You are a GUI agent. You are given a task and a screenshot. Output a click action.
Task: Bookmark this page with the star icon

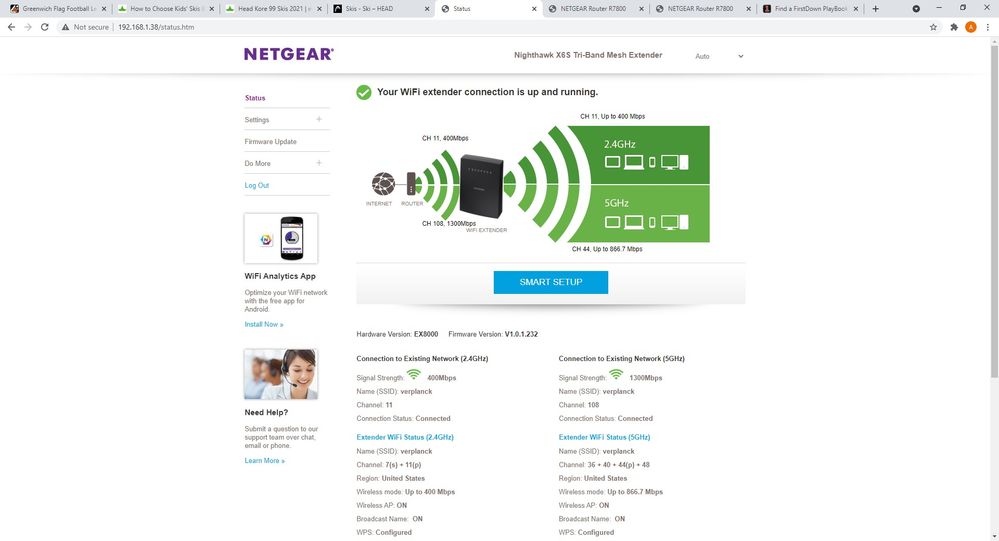tap(933, 27)
